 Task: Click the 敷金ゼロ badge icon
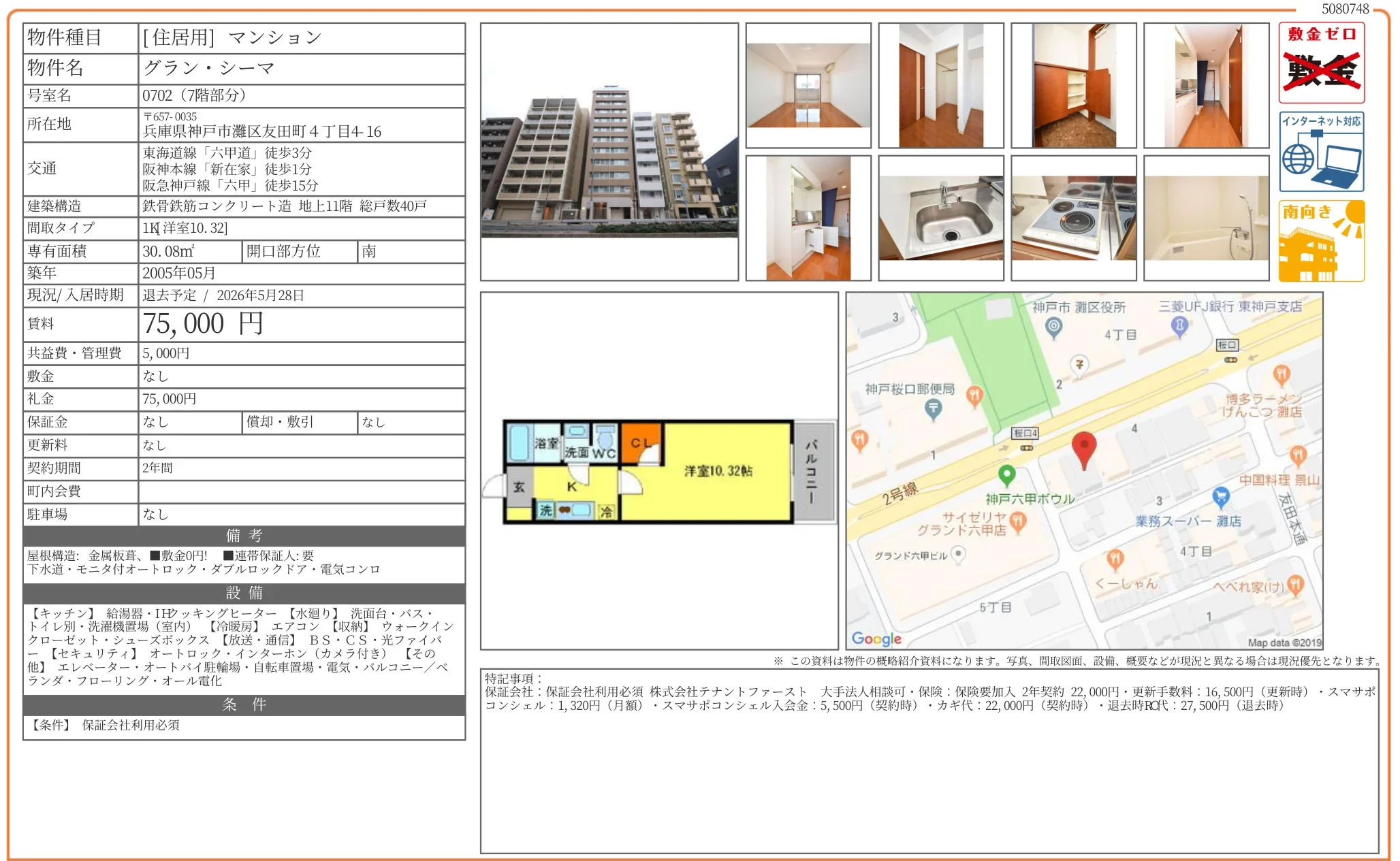(1321, 63)
